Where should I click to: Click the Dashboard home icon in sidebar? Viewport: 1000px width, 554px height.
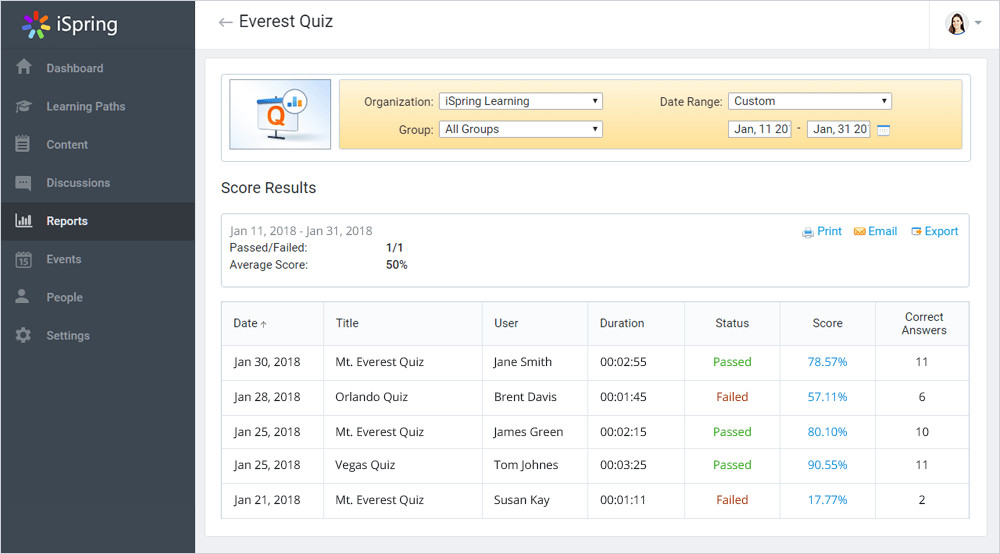(x=23, y=68)
